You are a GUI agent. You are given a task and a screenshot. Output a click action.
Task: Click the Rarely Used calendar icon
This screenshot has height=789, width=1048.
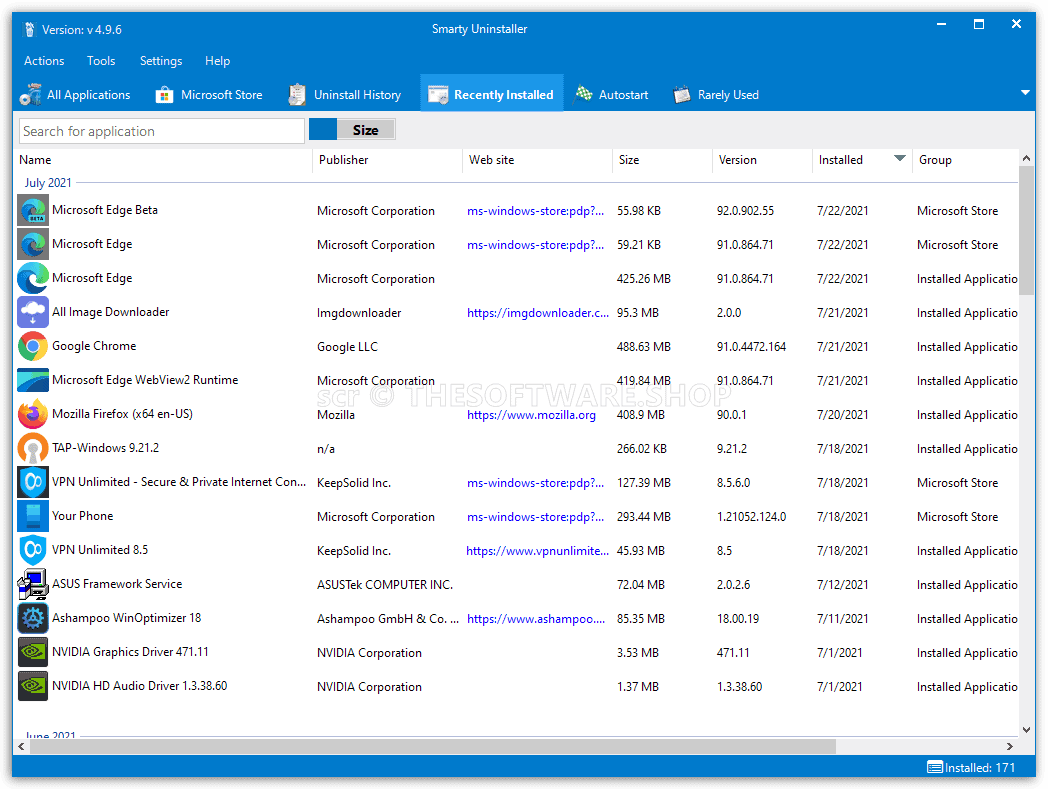coord(682,95)
